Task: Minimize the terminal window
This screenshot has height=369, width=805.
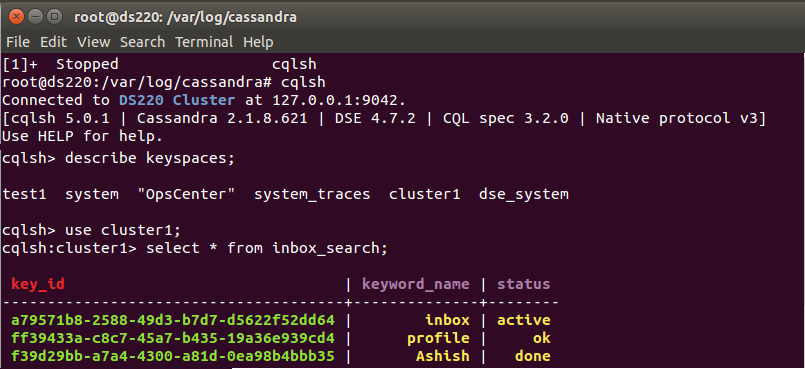Action: (x=35, y=17)
